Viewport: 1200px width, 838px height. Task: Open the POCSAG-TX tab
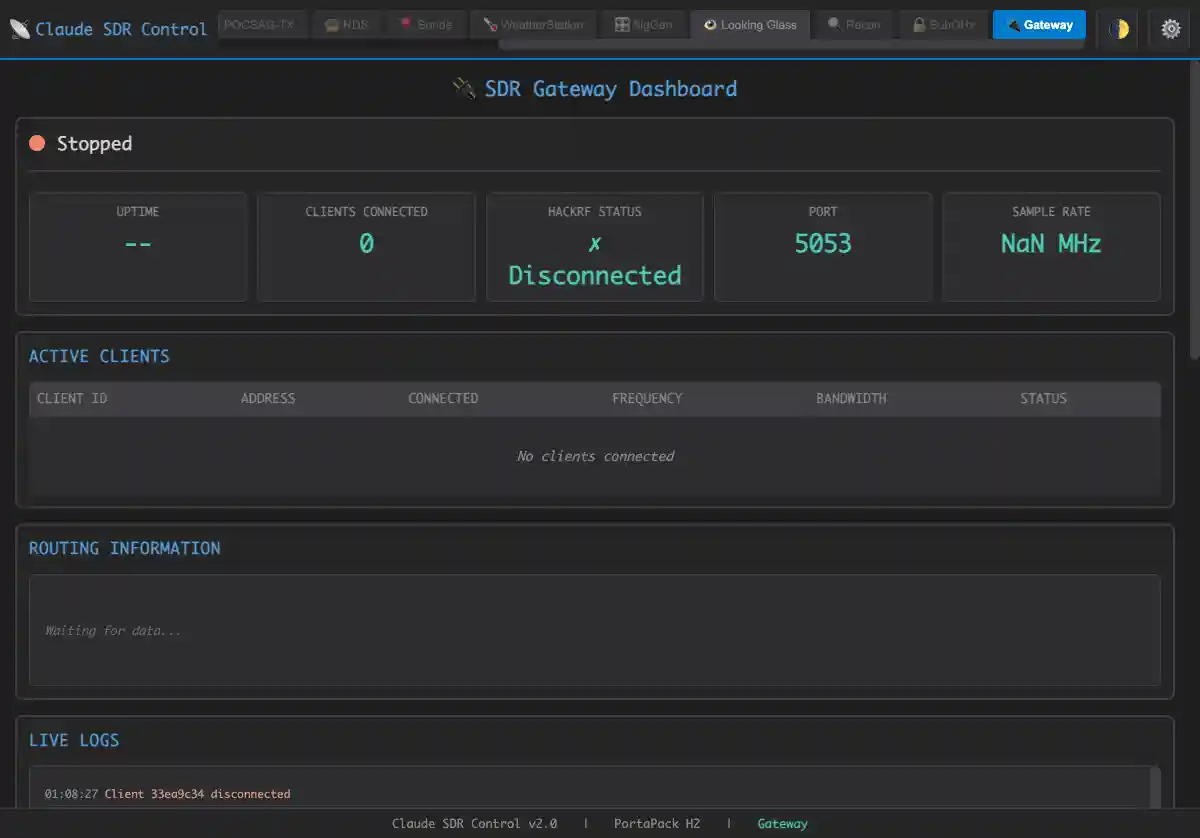(x=260, y=25)
